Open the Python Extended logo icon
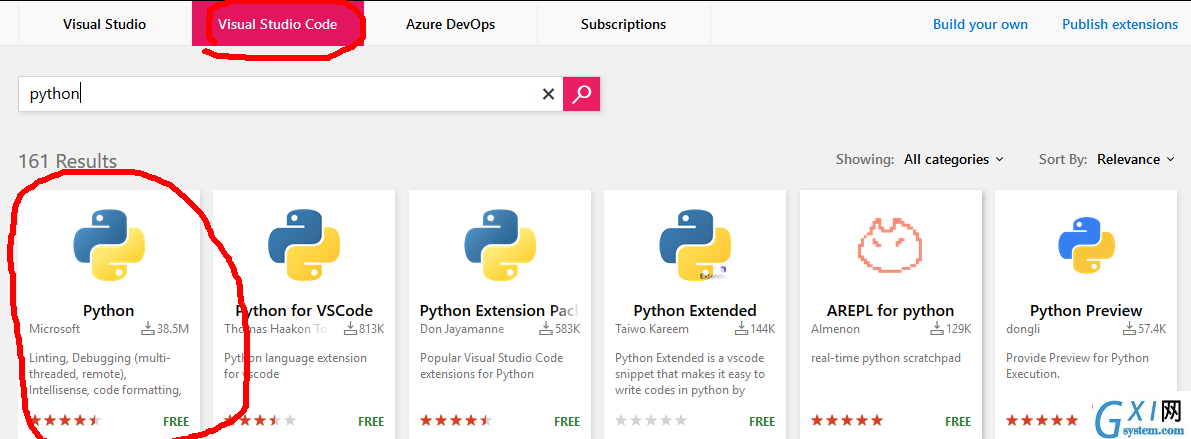Screen dimensions: 1191x439 point(695,245)
